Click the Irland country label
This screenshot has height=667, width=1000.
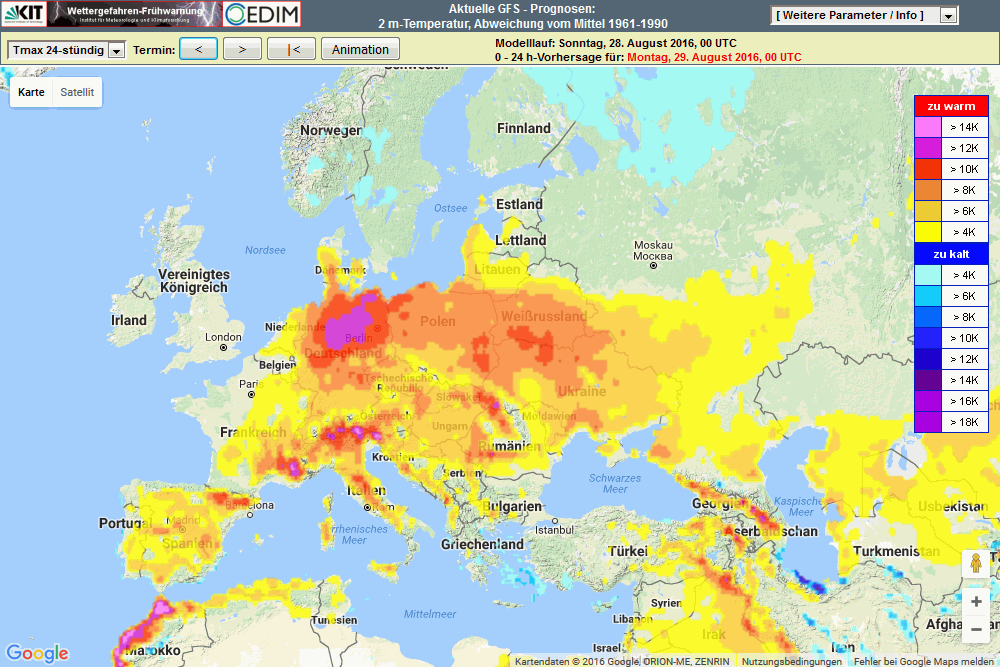[129, 320]
